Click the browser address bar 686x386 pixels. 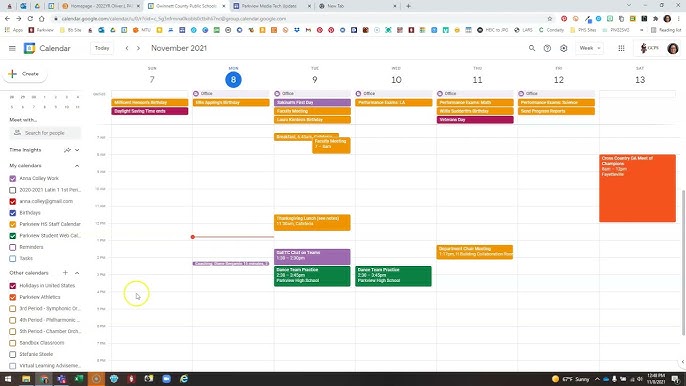302,19
